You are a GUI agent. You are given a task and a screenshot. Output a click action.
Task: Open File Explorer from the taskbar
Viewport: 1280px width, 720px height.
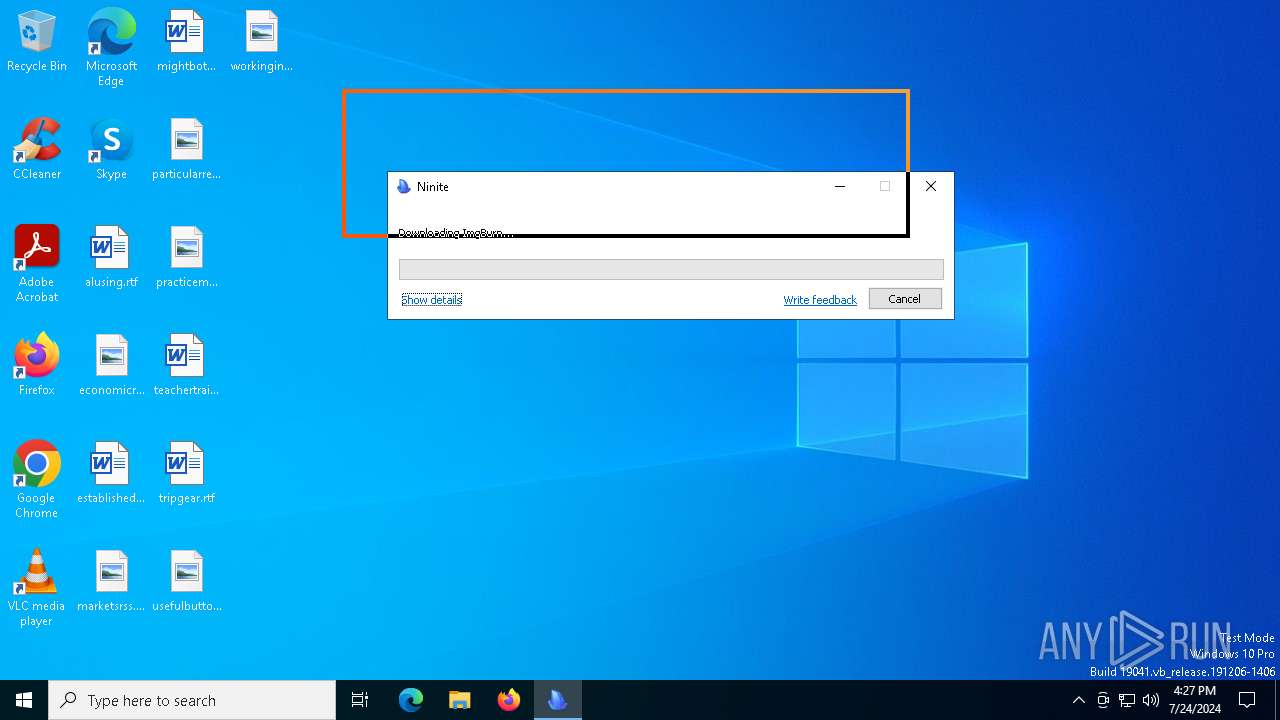pyautogui.click(x=459, y=700)
